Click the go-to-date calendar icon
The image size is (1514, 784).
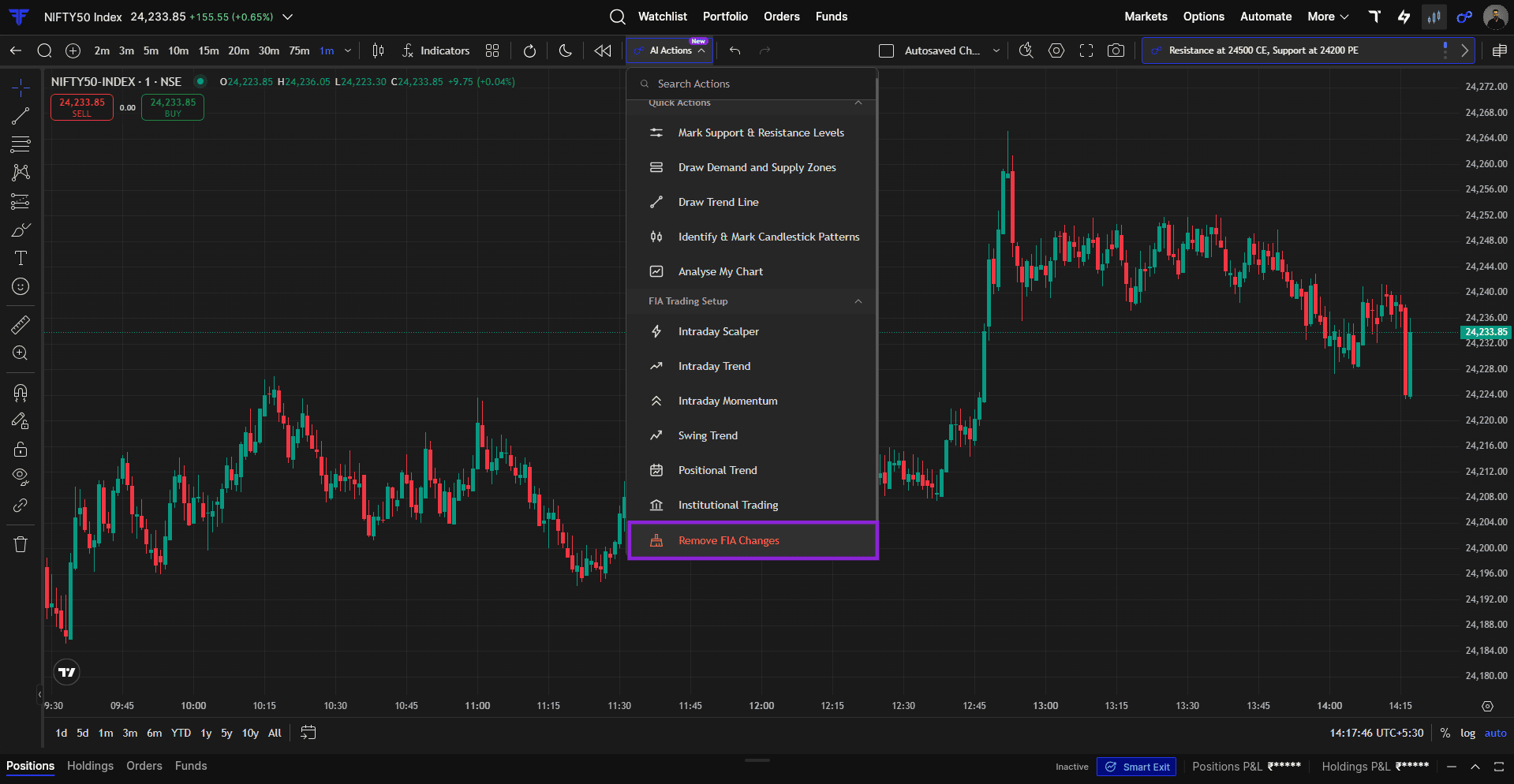point(308,733)
